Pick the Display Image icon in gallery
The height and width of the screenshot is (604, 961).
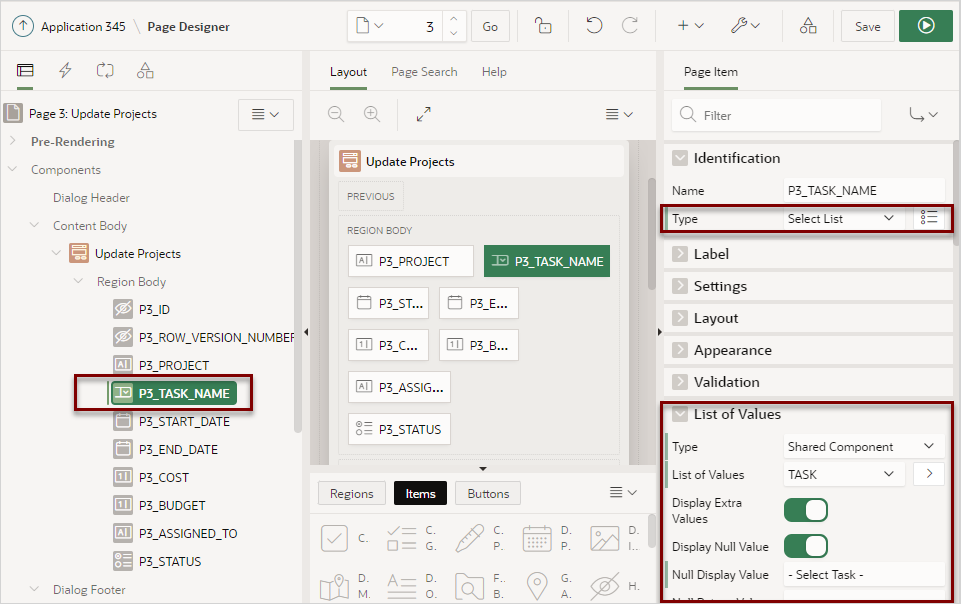click(x=604, y=538)
